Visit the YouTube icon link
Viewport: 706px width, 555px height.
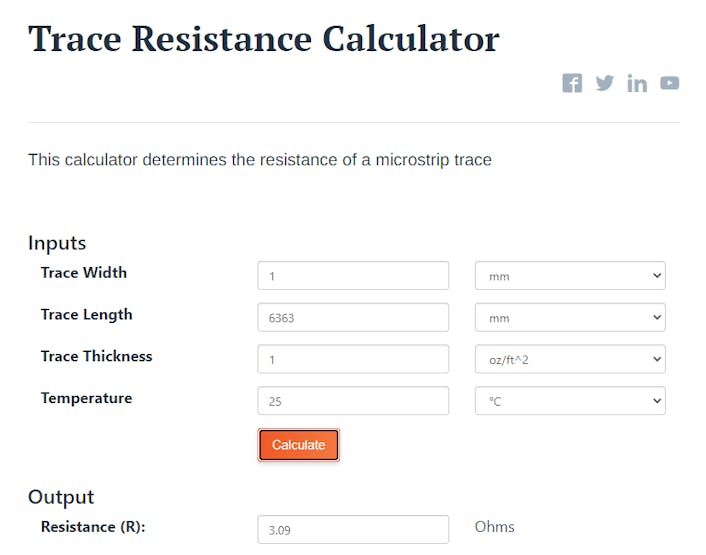669,83
